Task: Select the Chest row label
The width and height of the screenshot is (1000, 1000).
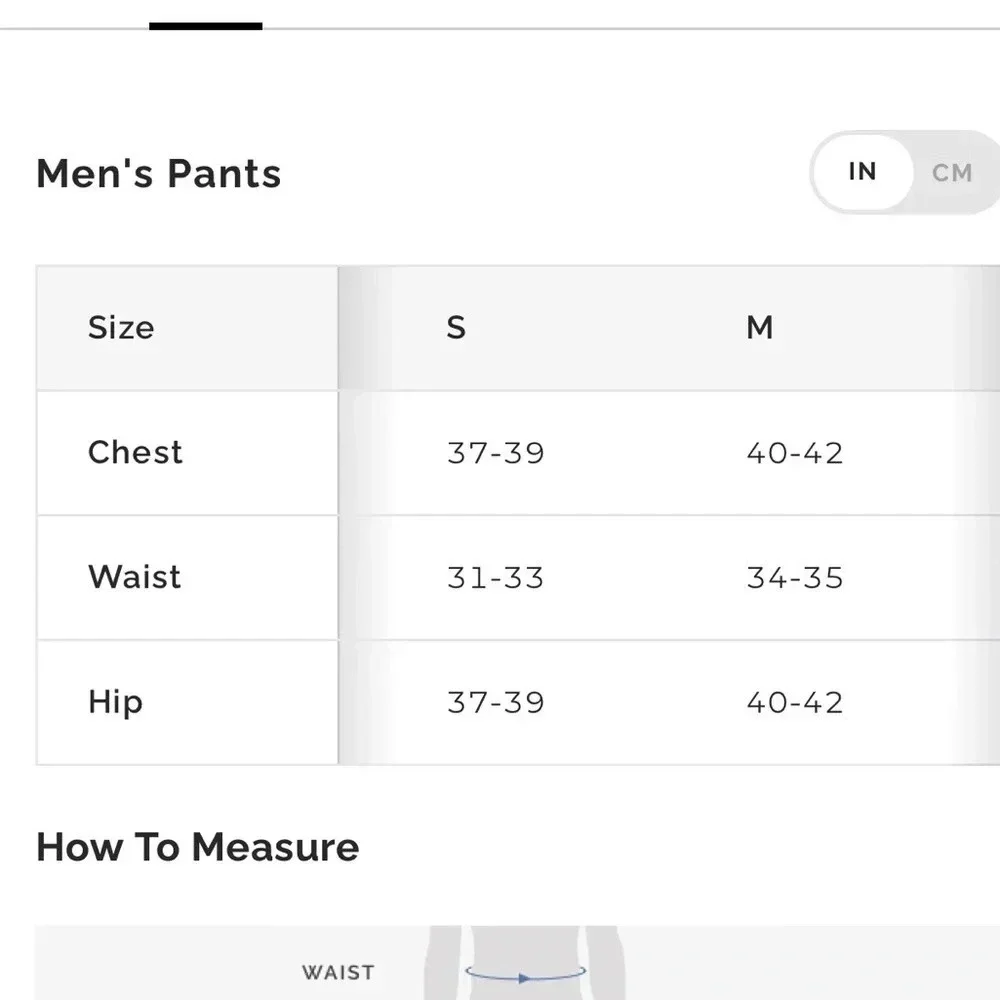Action: [x=135, y=452]
